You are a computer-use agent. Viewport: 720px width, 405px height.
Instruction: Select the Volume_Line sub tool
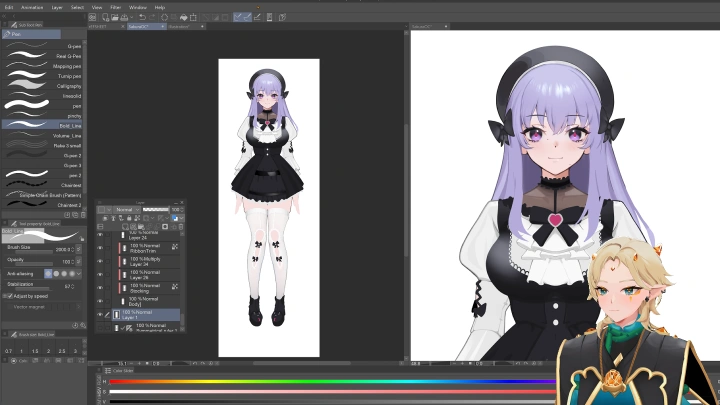pyautogui.click(x=42, y=135)
